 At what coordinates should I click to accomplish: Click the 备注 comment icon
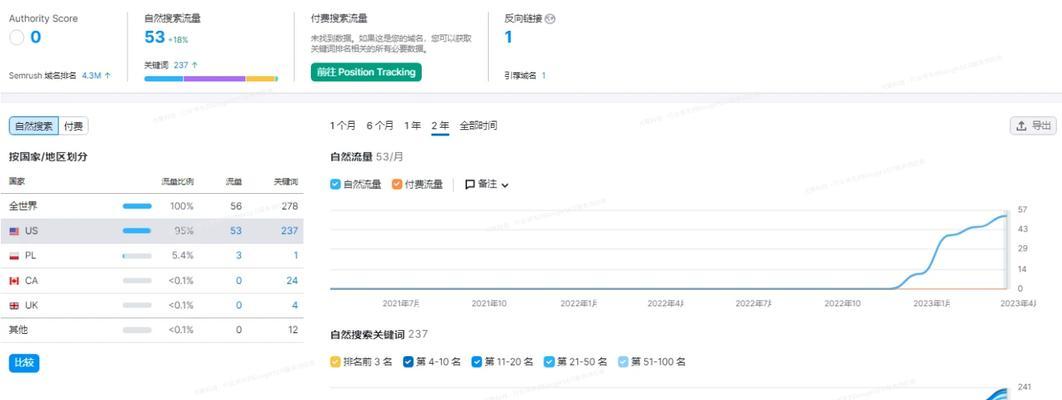[470, 184]
